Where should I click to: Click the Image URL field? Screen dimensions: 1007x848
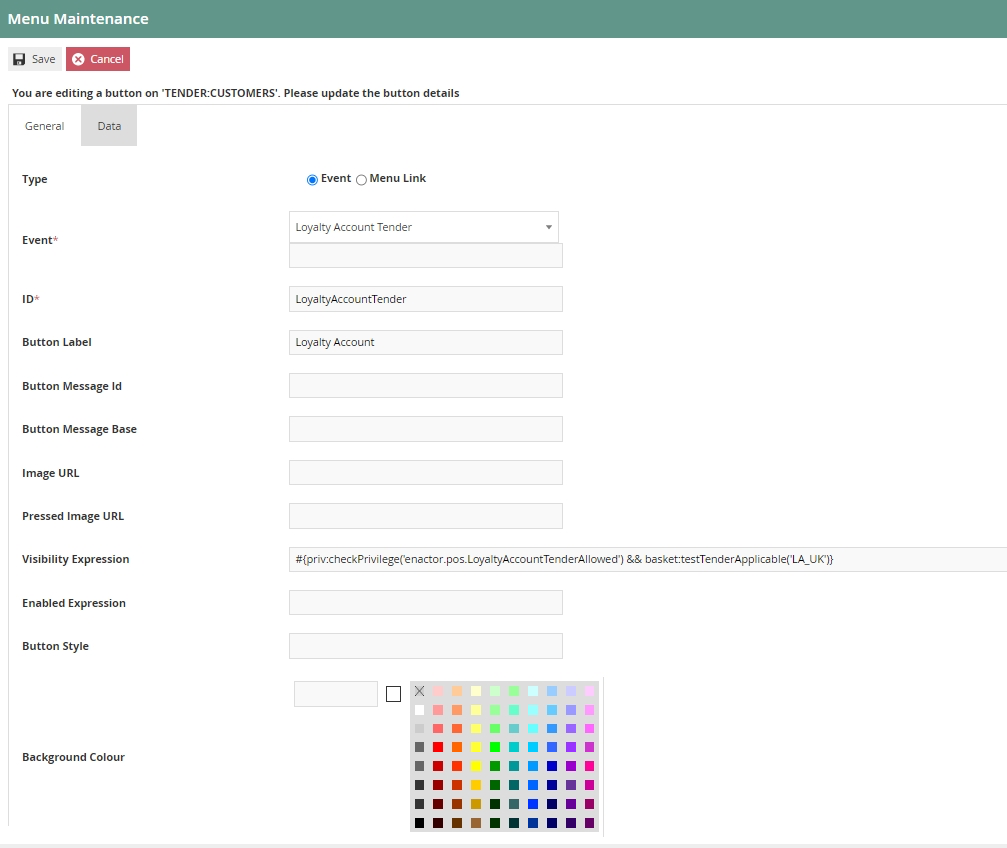pyautogui.click(x=425, y=472)
